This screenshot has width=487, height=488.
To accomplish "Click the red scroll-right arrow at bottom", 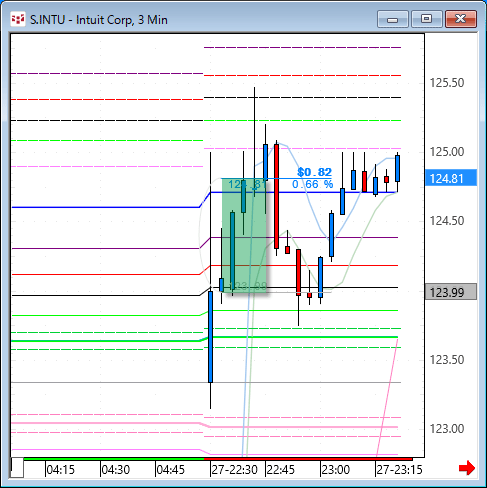I will click(467, 468).
